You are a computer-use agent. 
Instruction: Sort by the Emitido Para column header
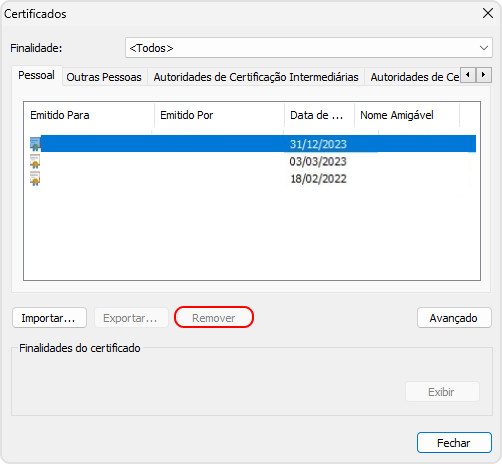tap(89, 115)
